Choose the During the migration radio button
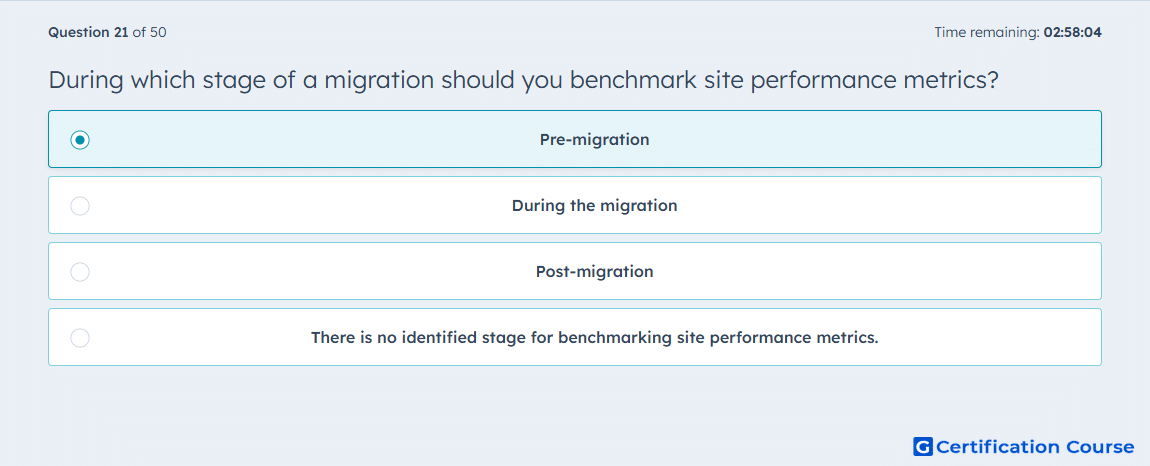The image size is (1150, 466). click(80, 205)
